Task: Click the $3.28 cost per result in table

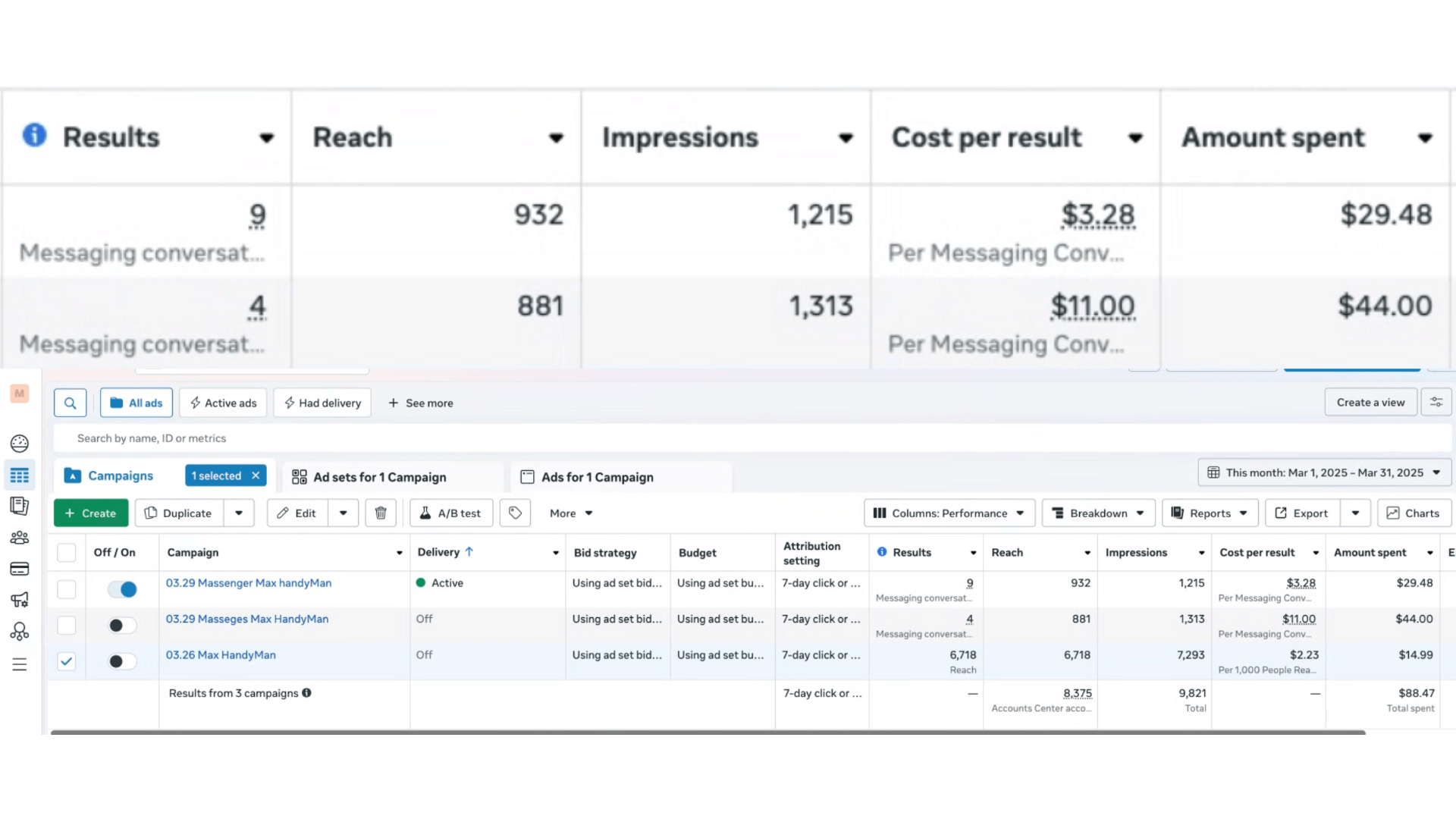Action: pyautogui.click(x=1301, y=583)
